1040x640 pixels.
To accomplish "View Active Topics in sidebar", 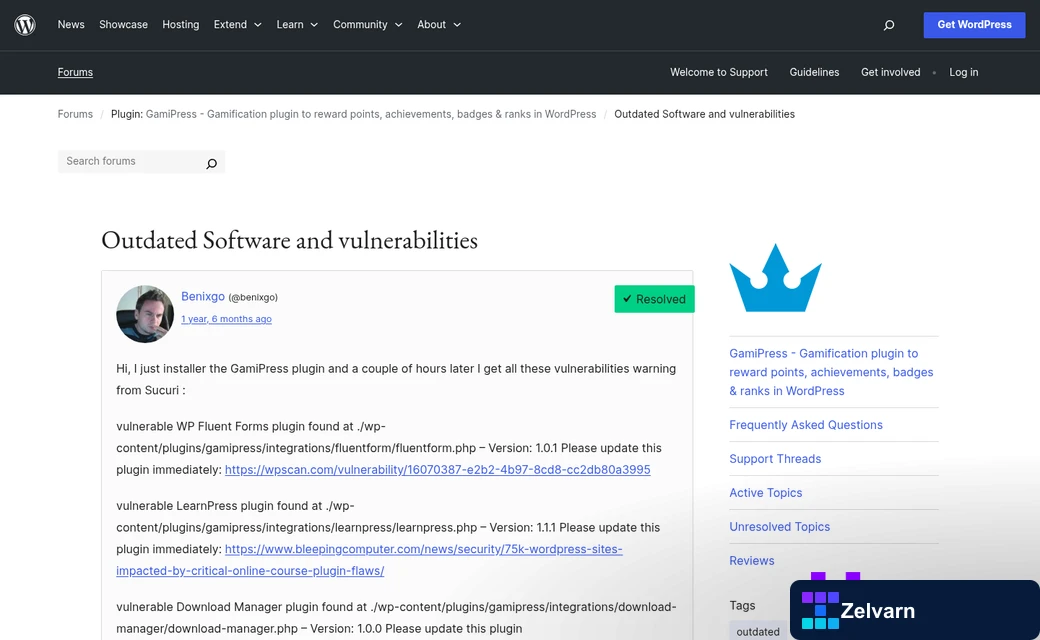I will point(765,493).
